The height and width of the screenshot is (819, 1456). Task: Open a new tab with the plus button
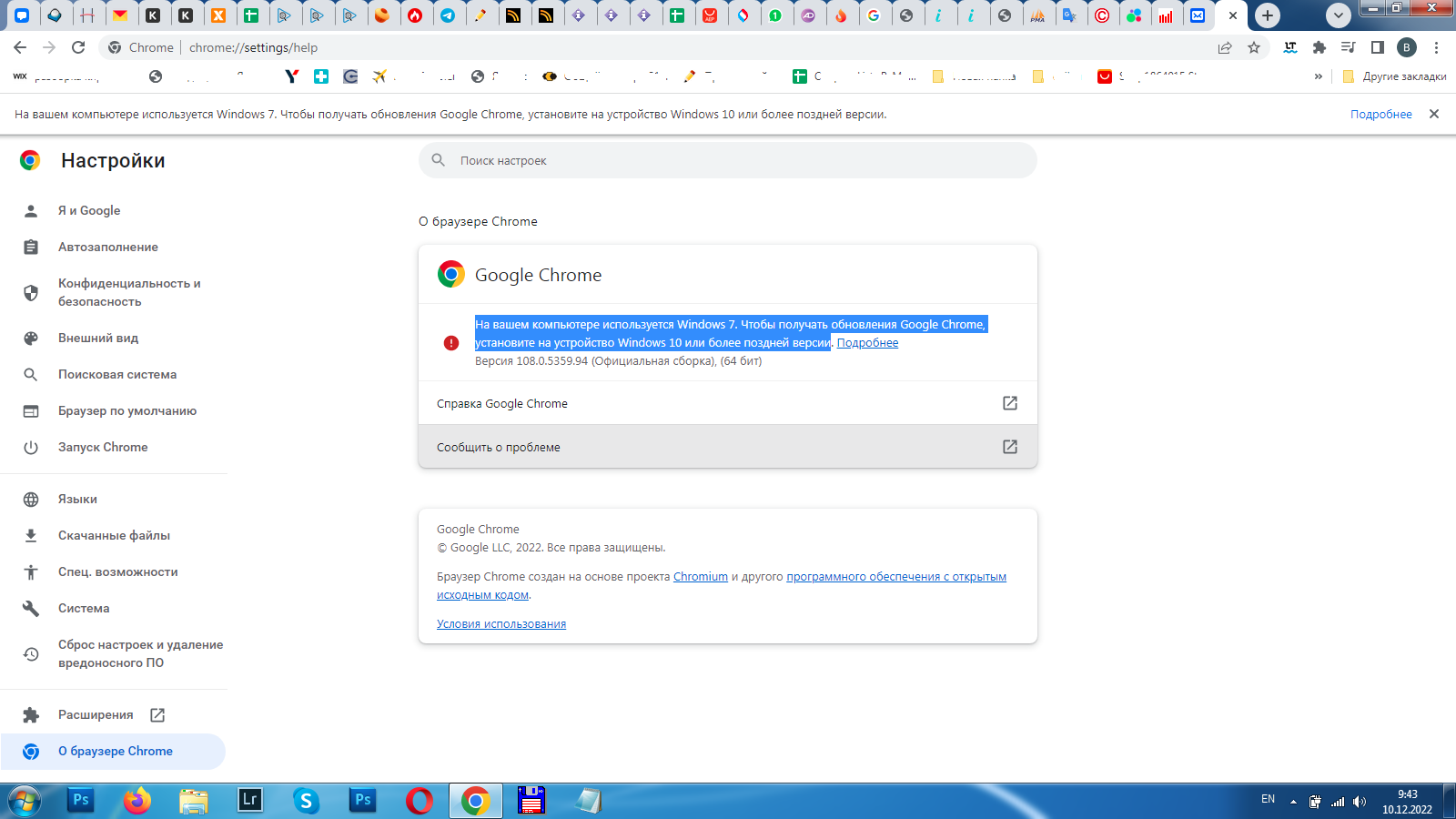(x=1268, y=15)
